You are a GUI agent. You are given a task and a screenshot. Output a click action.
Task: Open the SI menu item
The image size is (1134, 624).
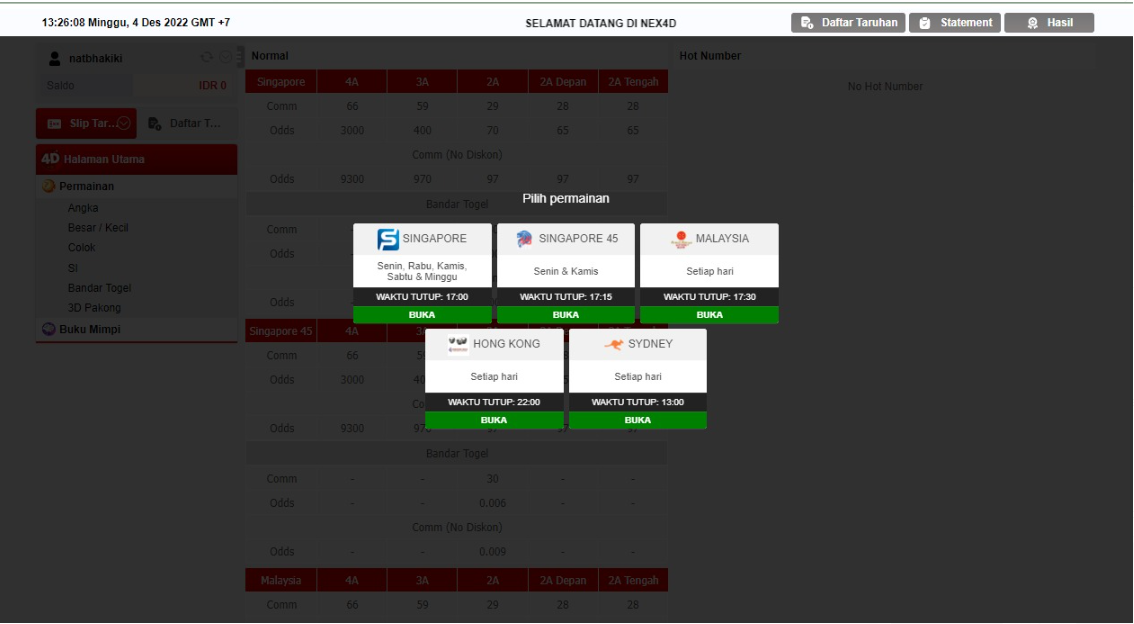click(x=72, y=268)
